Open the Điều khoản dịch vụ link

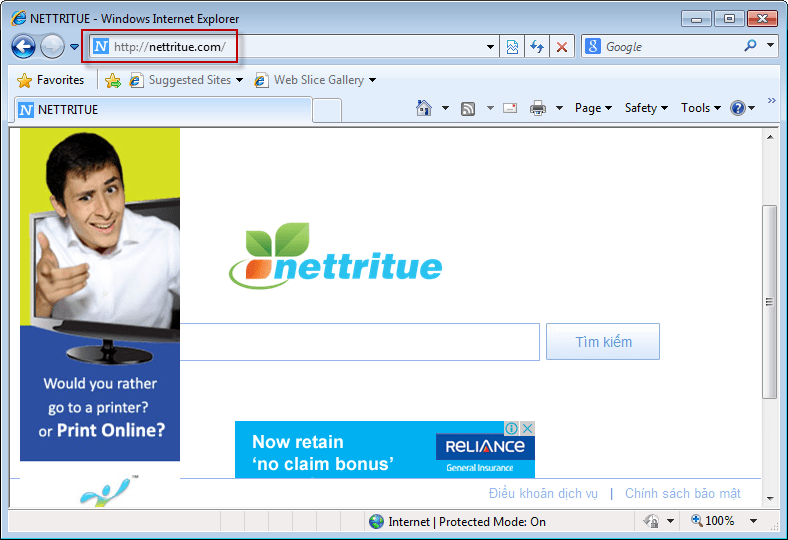coord(543,494)
